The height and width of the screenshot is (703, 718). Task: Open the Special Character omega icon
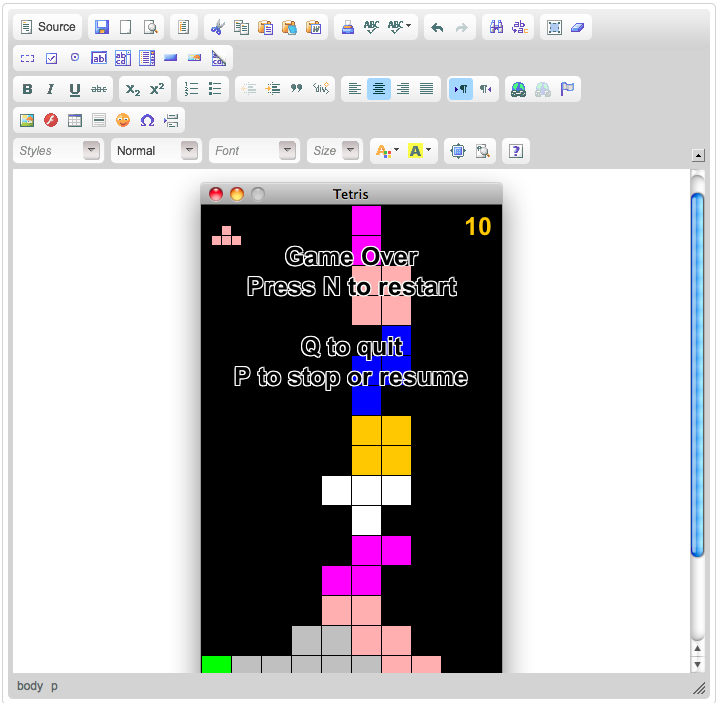click(147, 120)
